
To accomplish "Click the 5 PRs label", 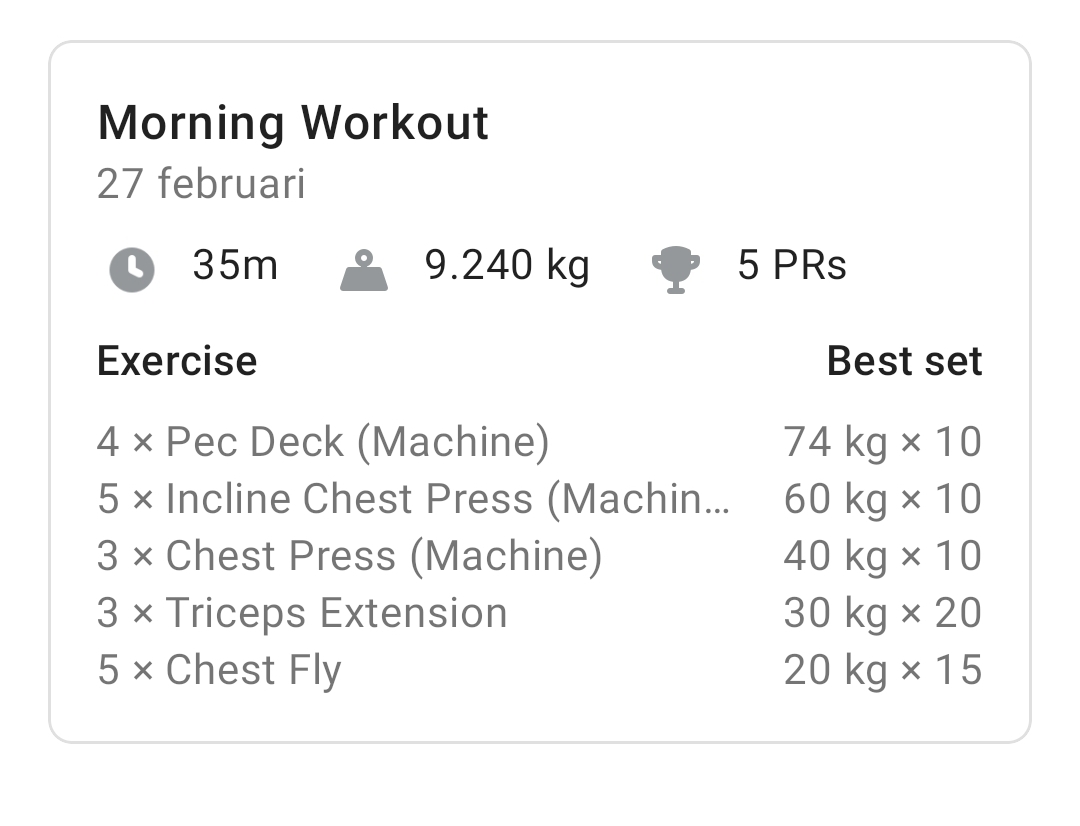I will (x=792, y=266).
